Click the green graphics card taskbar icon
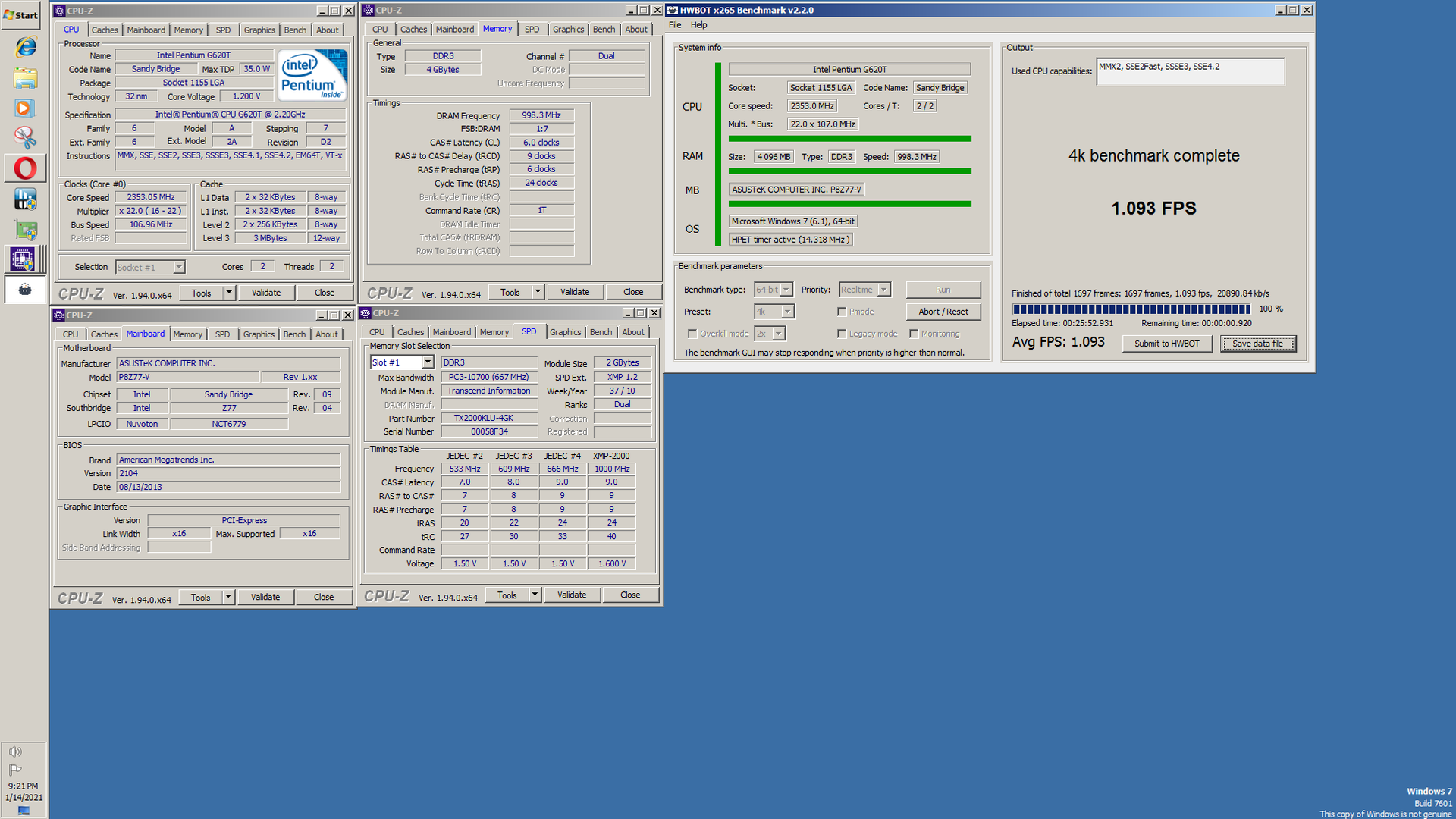1456x819 pixels. click(x=25, y=230)
